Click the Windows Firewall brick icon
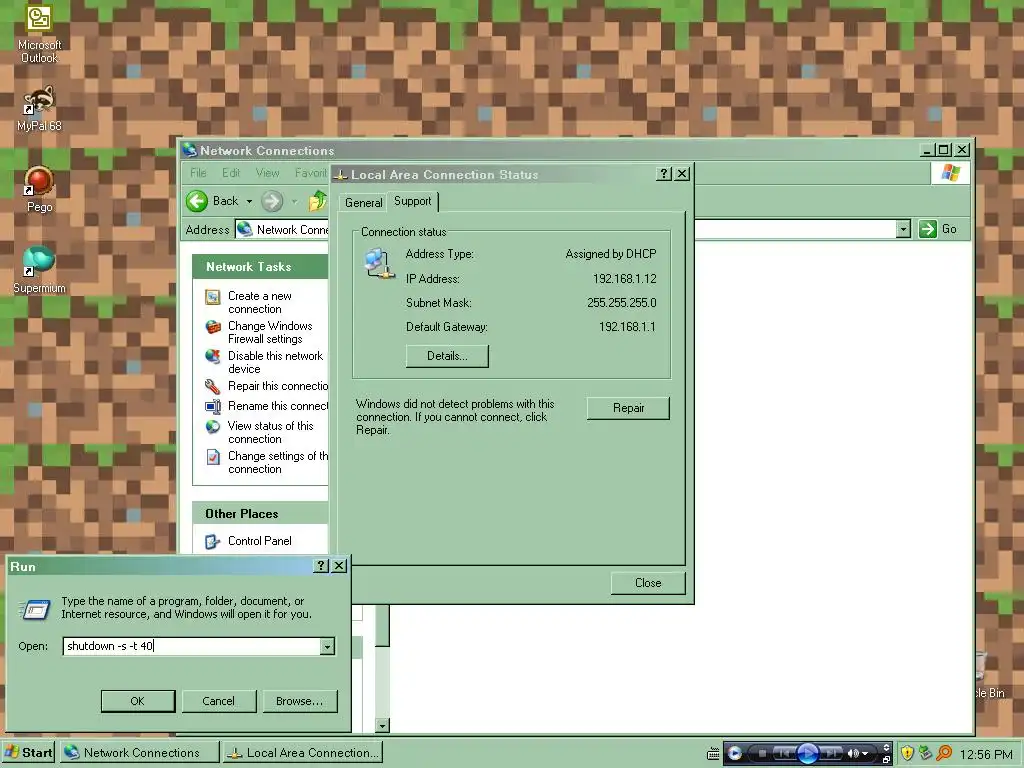This screenshot has width=1024, height=768. (213, 327)
